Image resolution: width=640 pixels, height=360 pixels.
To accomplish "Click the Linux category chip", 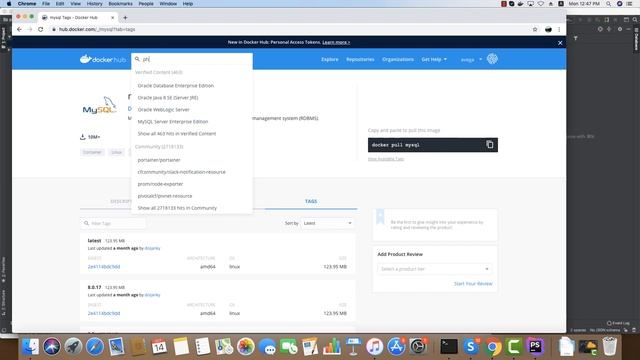I will 116,152.
